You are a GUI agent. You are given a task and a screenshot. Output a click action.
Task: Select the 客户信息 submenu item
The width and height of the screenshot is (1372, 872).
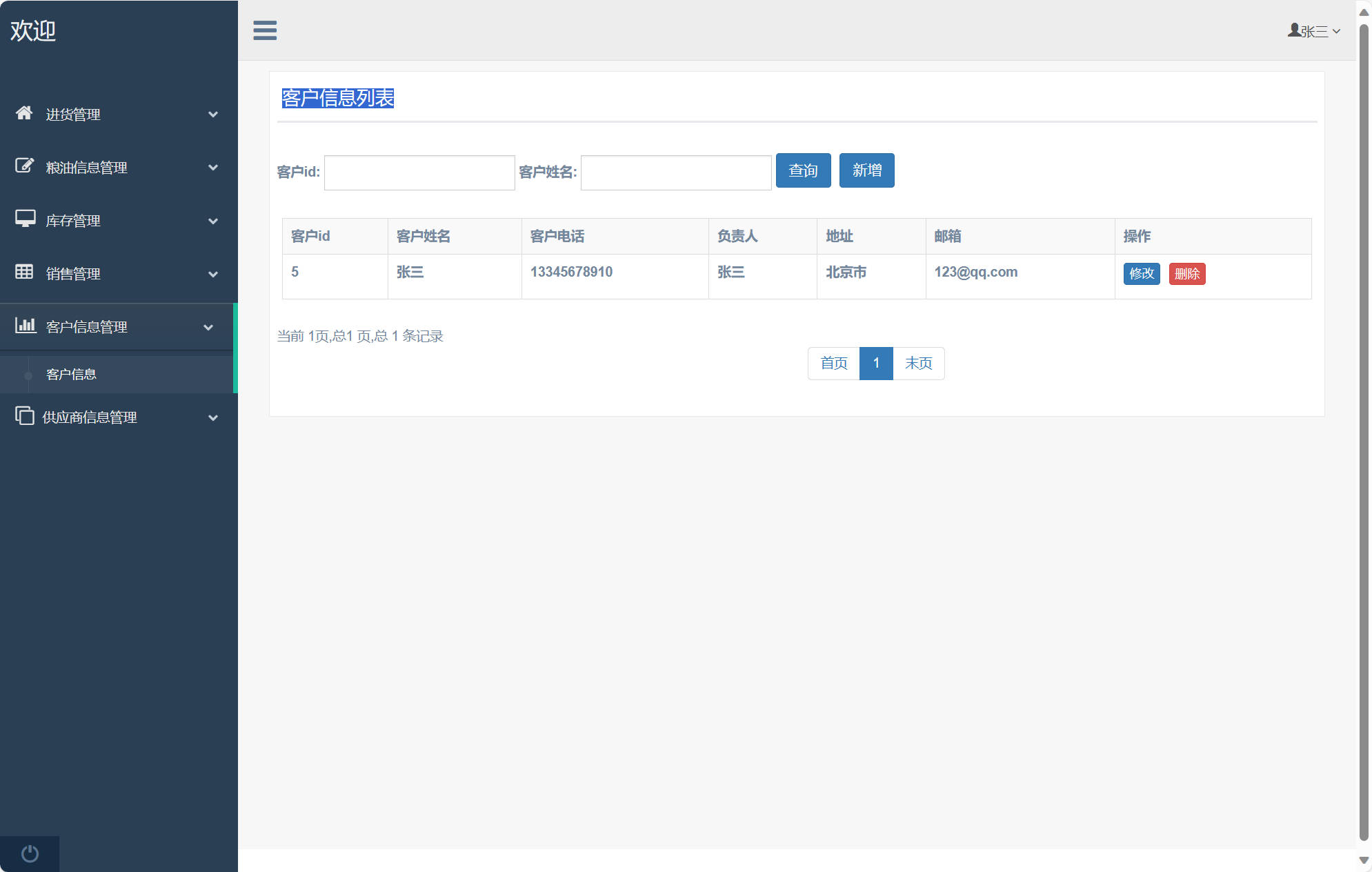click(71, 375)
